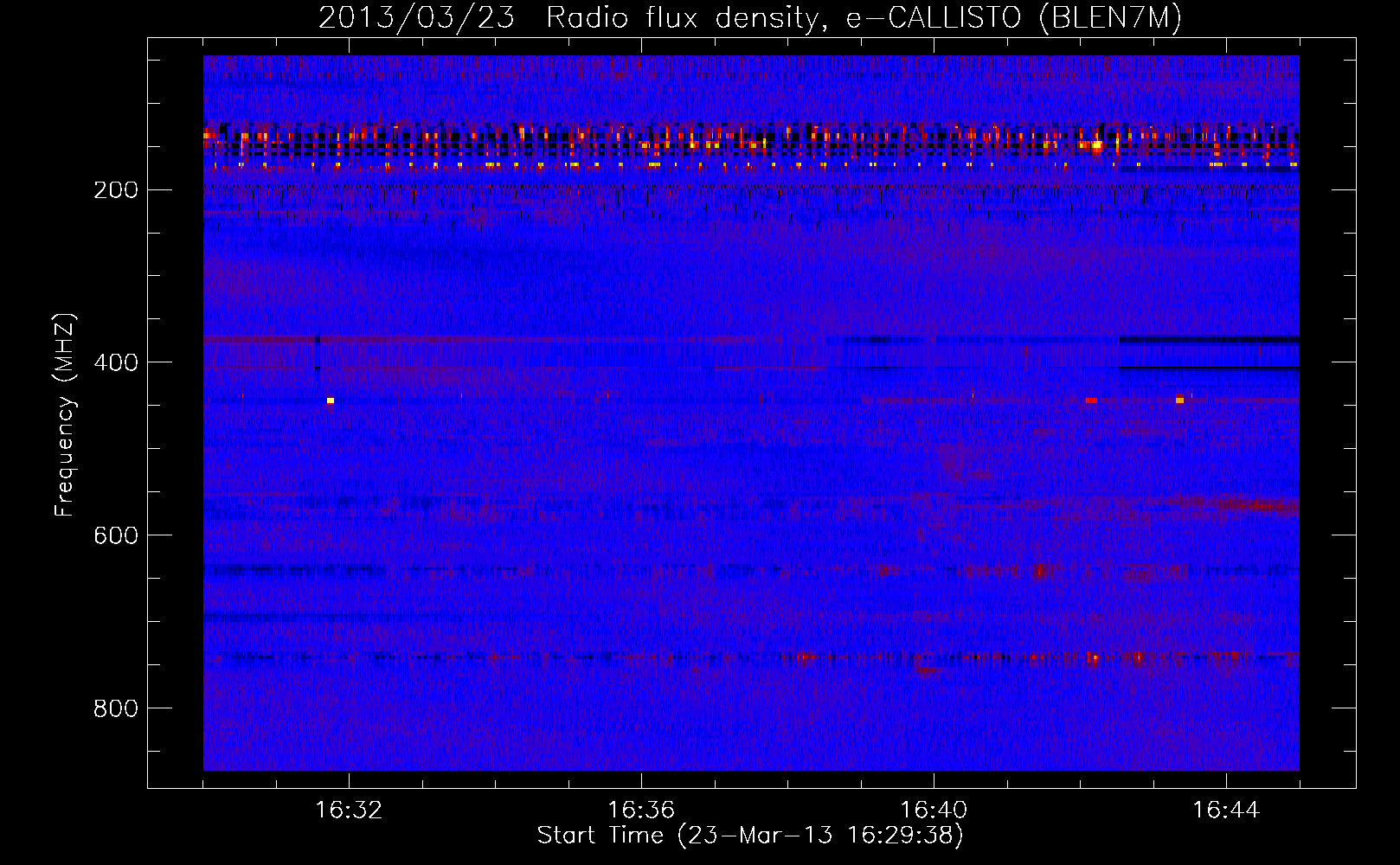1400x865 pixels.
Task: Click the 16:44 time tick label
Action: pyautogui.click(x=1226, y=810)
